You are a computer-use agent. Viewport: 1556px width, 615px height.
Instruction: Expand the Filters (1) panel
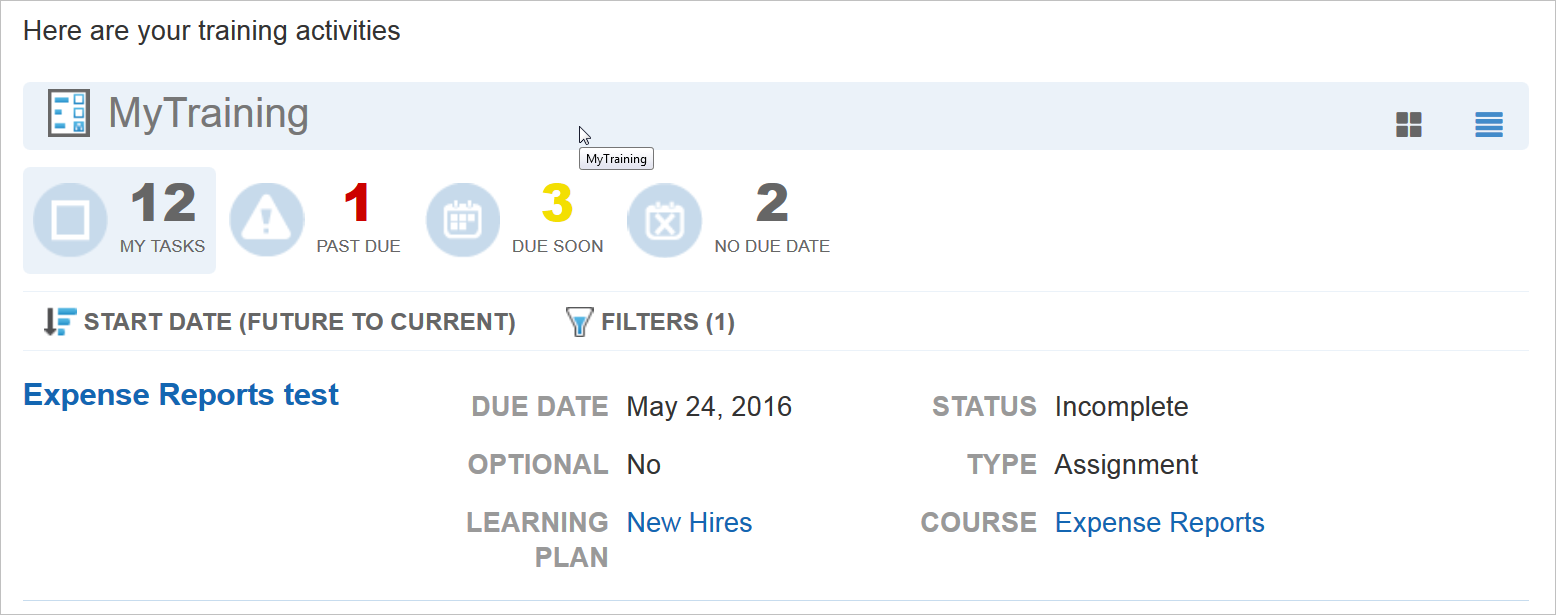point(667,322)
